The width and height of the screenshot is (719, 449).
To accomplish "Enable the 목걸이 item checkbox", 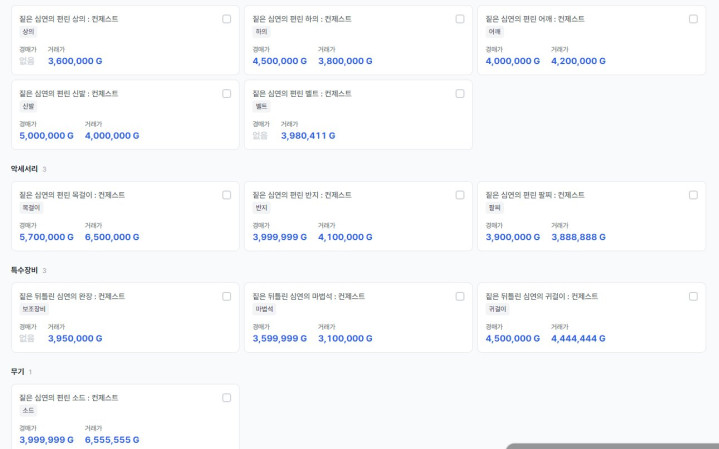I will (227, 195).
